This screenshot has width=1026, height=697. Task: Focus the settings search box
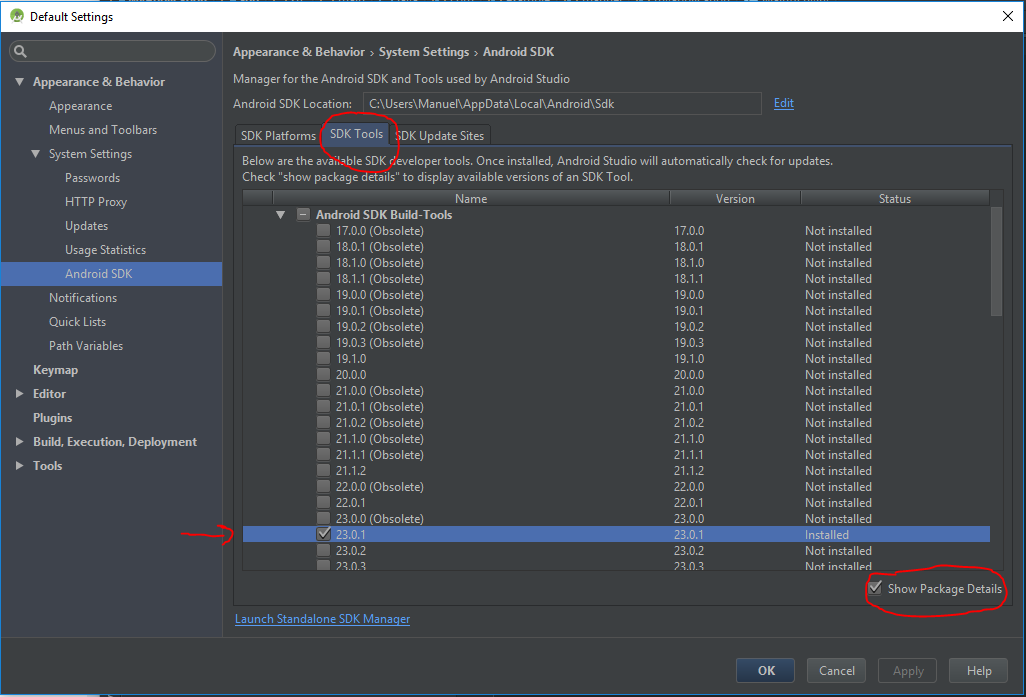coord(113,51)
